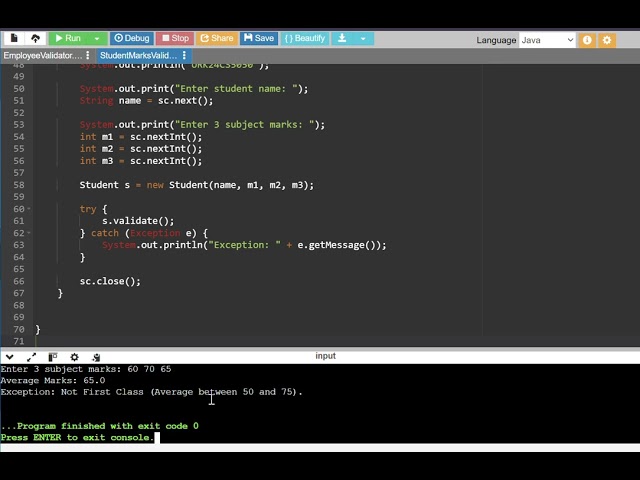Viewport: 640px width, 480px height.
Task: Open the download options dropdown arrow
Action: 363,38
